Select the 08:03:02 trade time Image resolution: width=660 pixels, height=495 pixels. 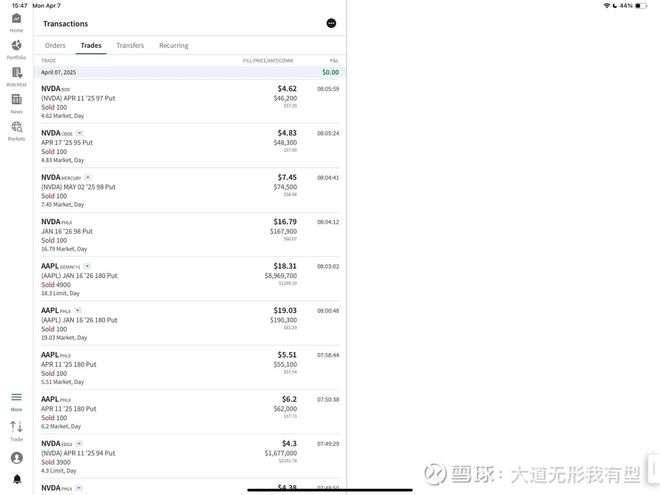tap(328, 266)
